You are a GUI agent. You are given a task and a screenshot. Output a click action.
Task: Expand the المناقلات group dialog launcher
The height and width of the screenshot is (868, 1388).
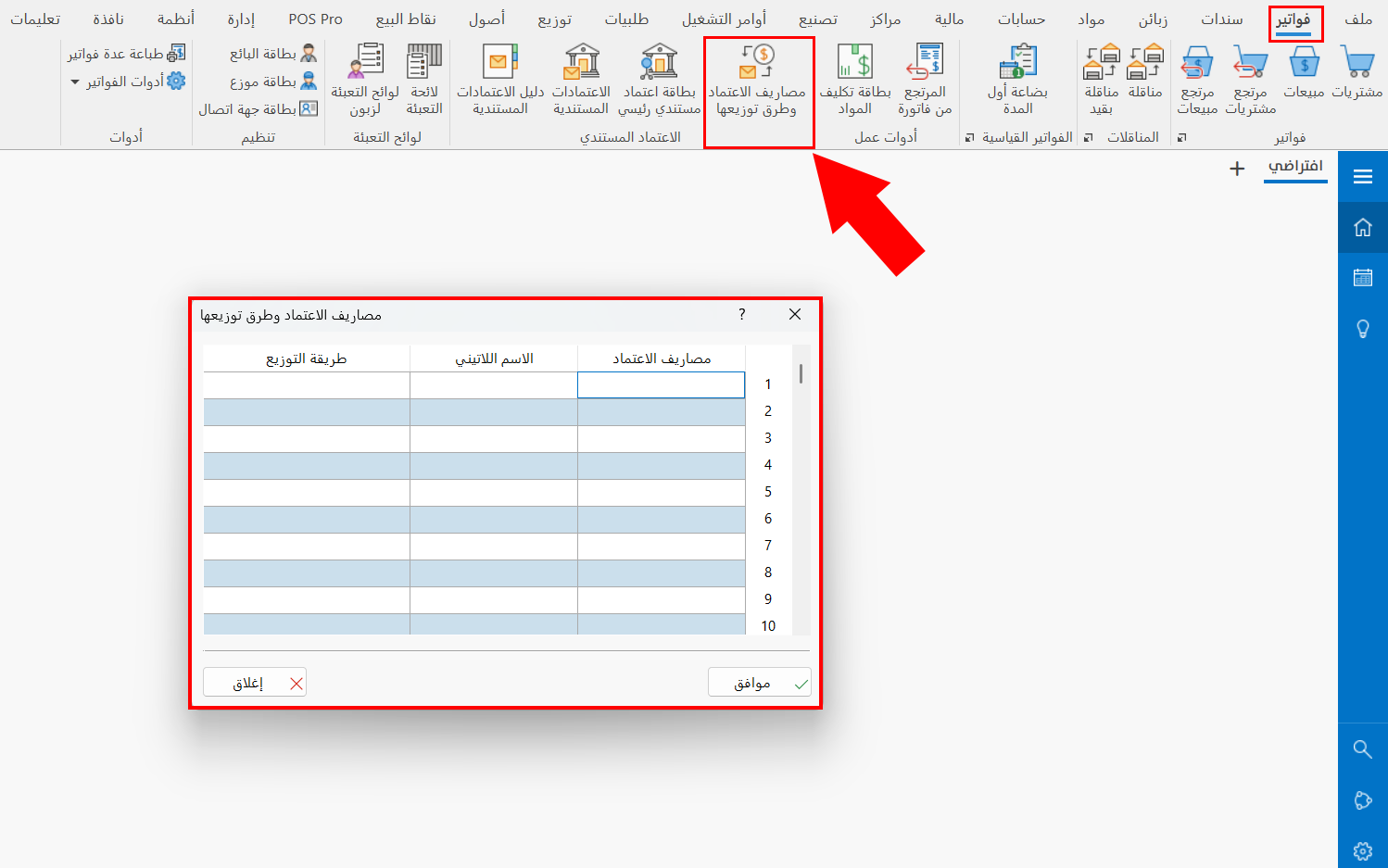[x=1088, y=137]
